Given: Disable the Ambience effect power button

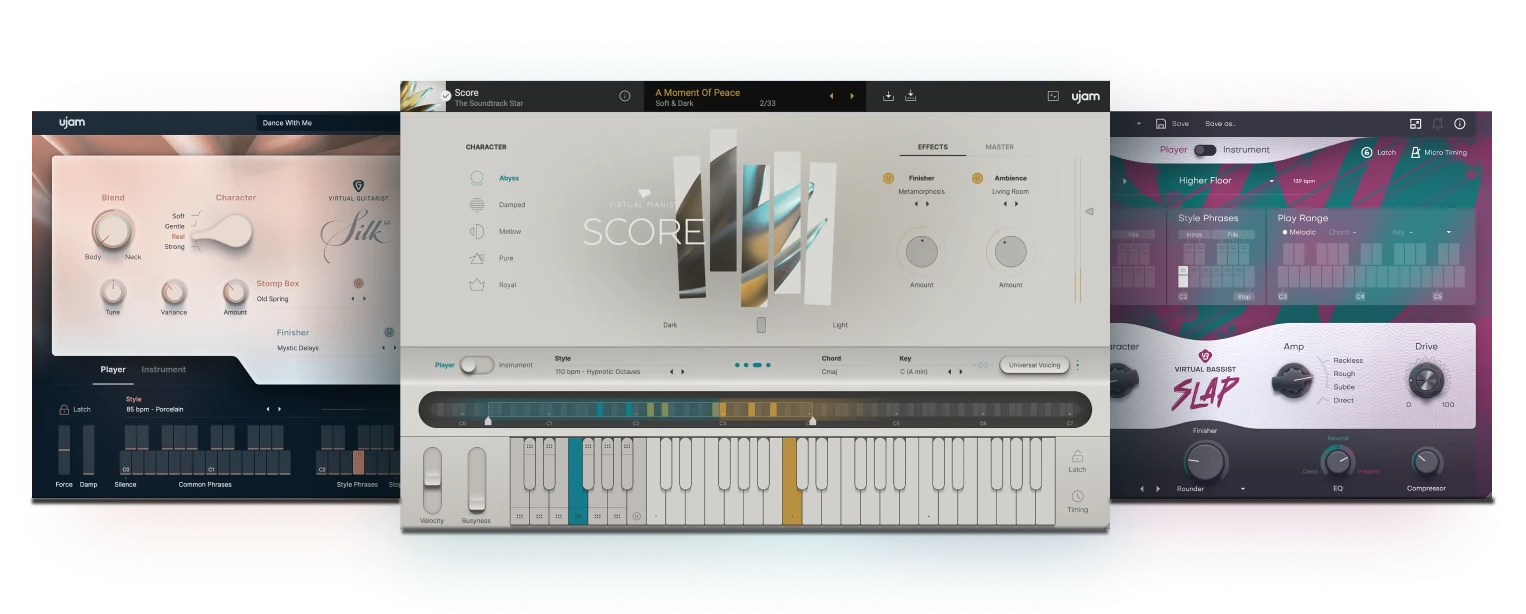Looking at the screenshot, I should [977, 178].
